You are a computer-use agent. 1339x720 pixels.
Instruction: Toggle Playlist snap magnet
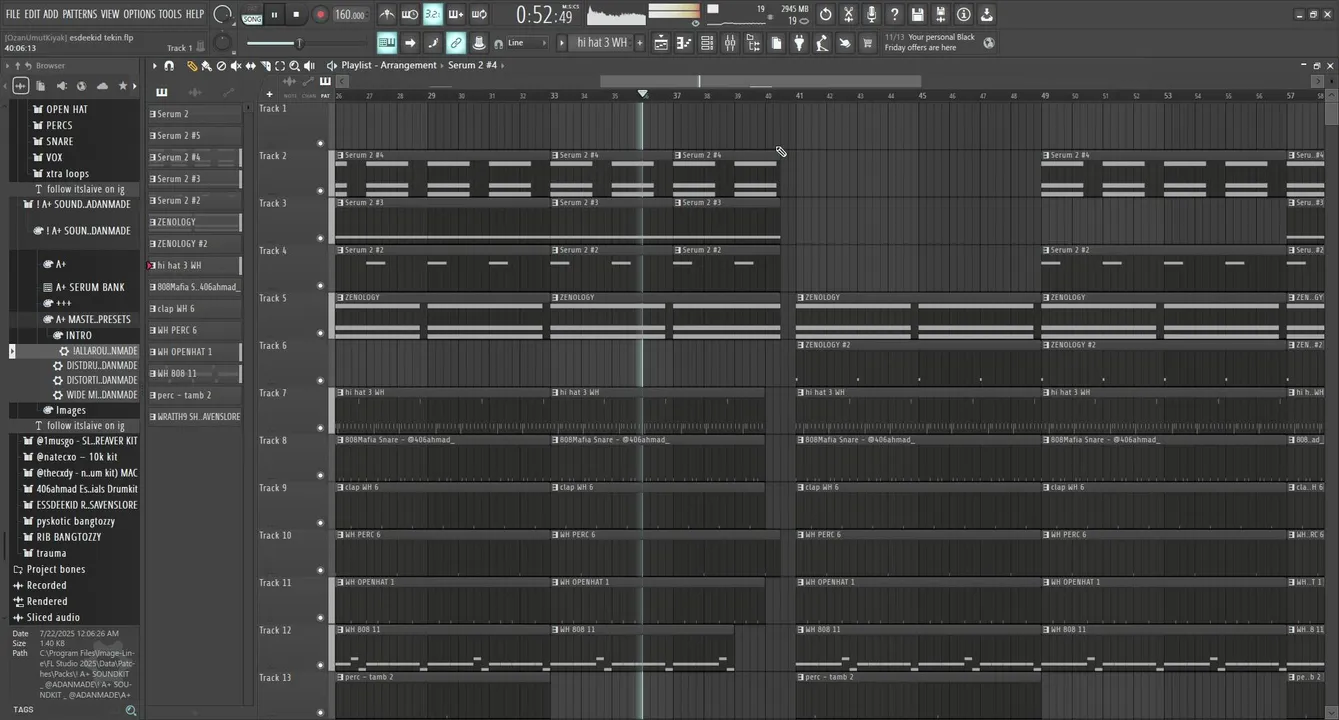click(x=168, y=66)
